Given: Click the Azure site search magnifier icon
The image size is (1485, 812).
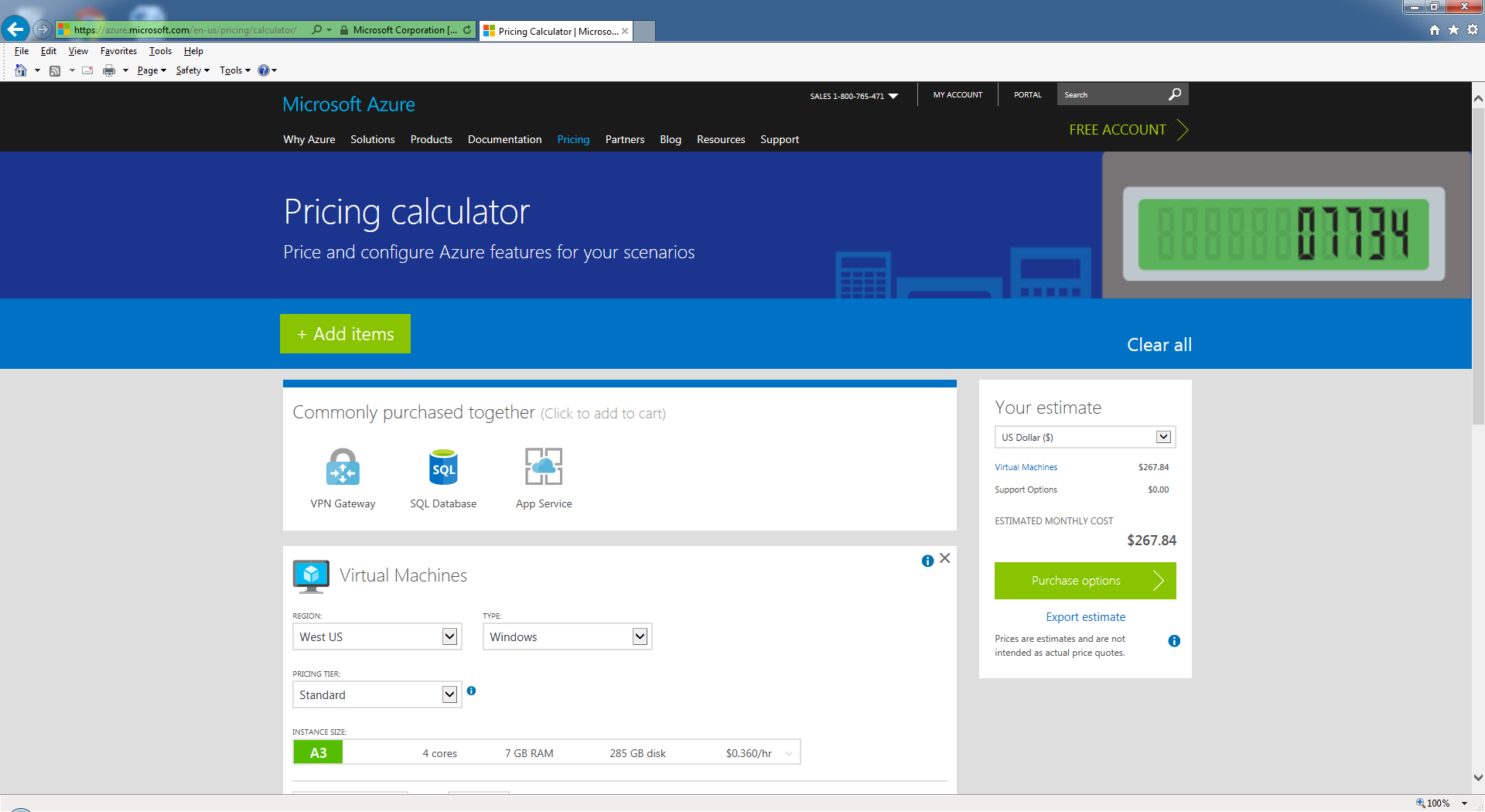Looking at the screenshot, I should coord(1175,94).
